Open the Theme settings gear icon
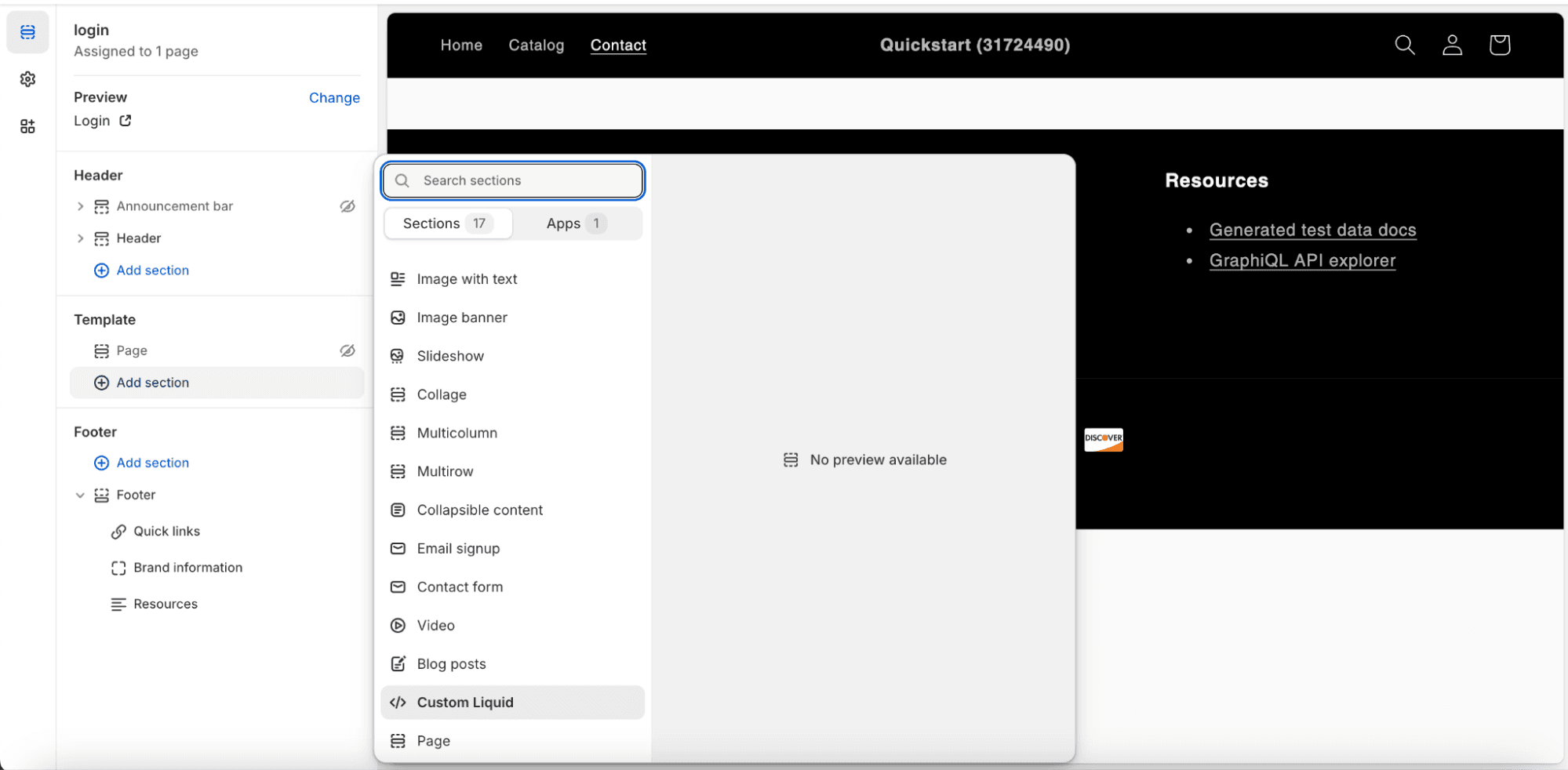 tap(27, 79)
